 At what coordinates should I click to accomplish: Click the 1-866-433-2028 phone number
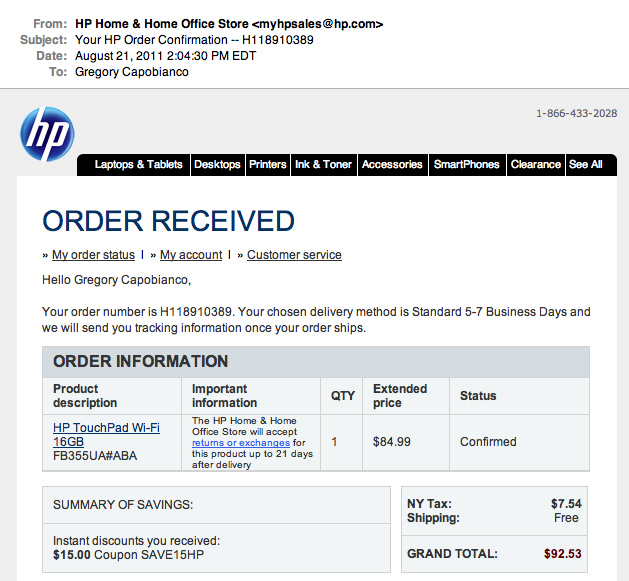click(576, 114)
